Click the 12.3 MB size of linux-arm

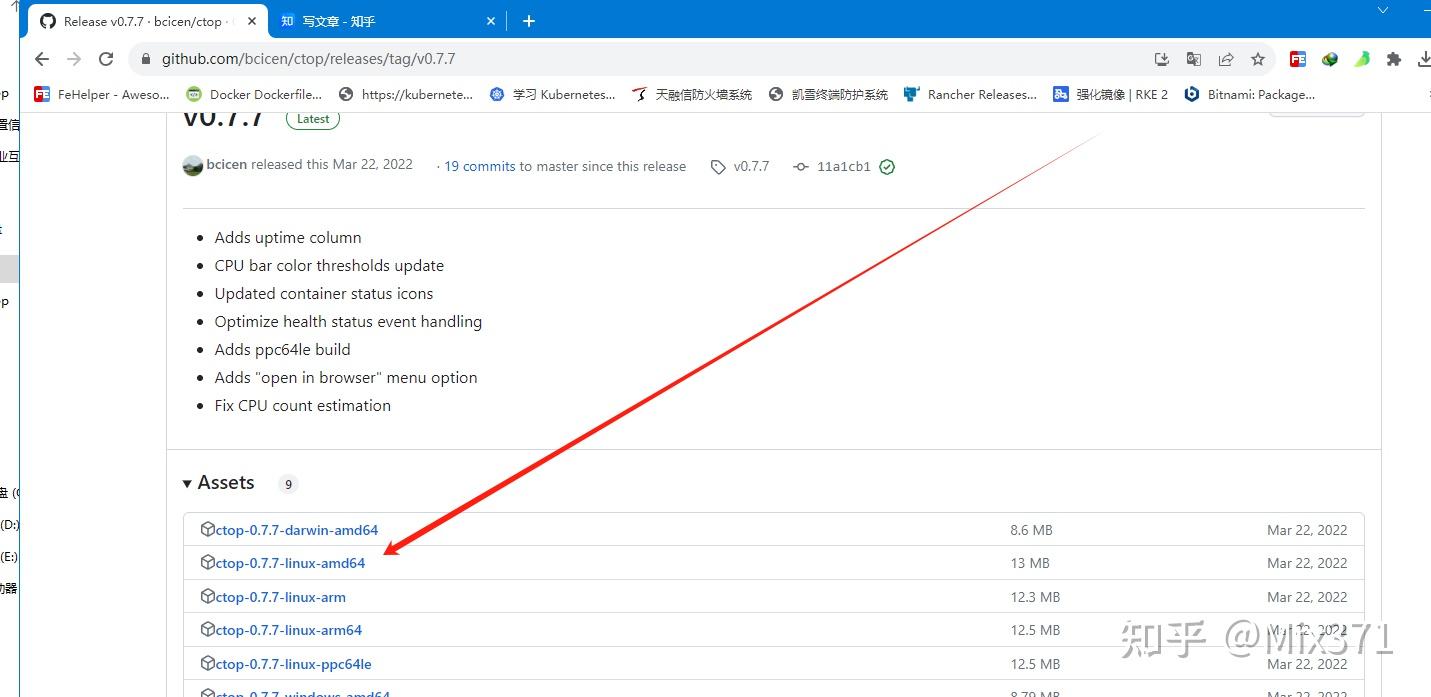[1035, 597]
